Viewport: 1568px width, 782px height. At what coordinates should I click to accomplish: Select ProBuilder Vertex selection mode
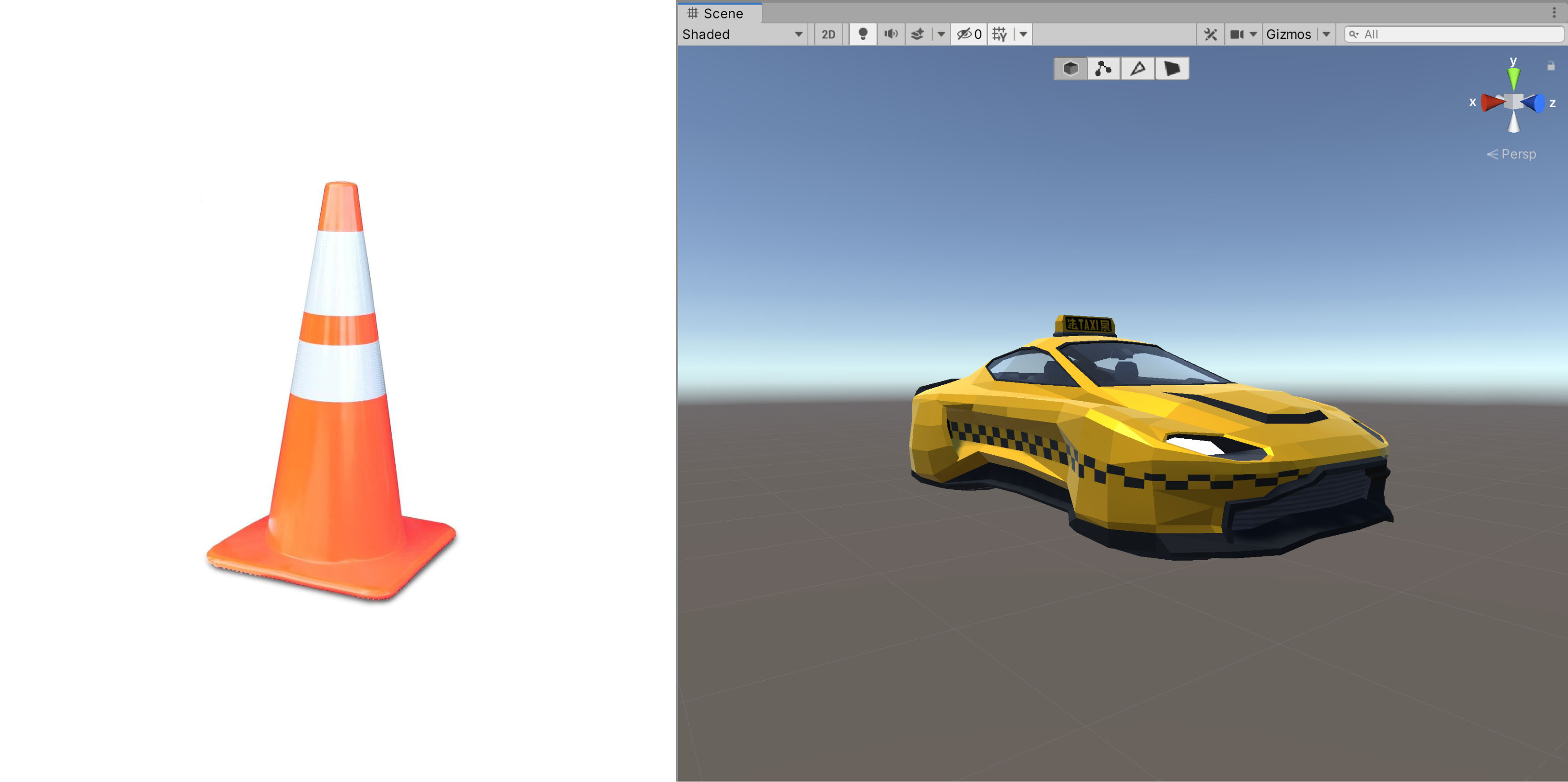(1104, 68)
